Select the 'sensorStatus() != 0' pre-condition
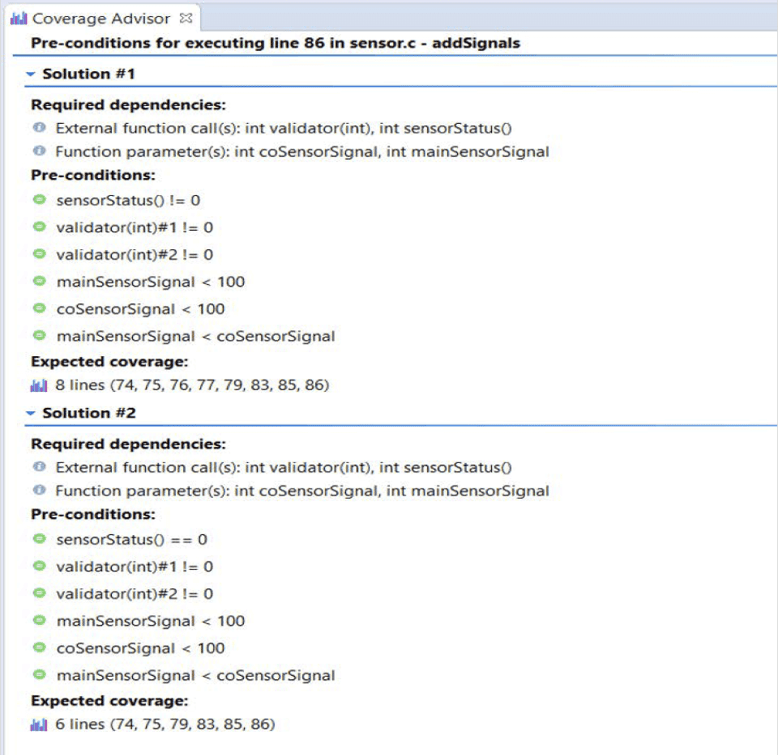 pyautogui.click(x=129, y=200)
